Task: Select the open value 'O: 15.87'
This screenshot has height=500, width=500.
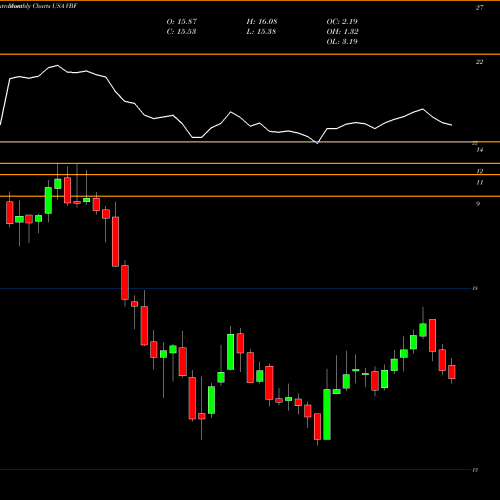Action: [182, 22]
